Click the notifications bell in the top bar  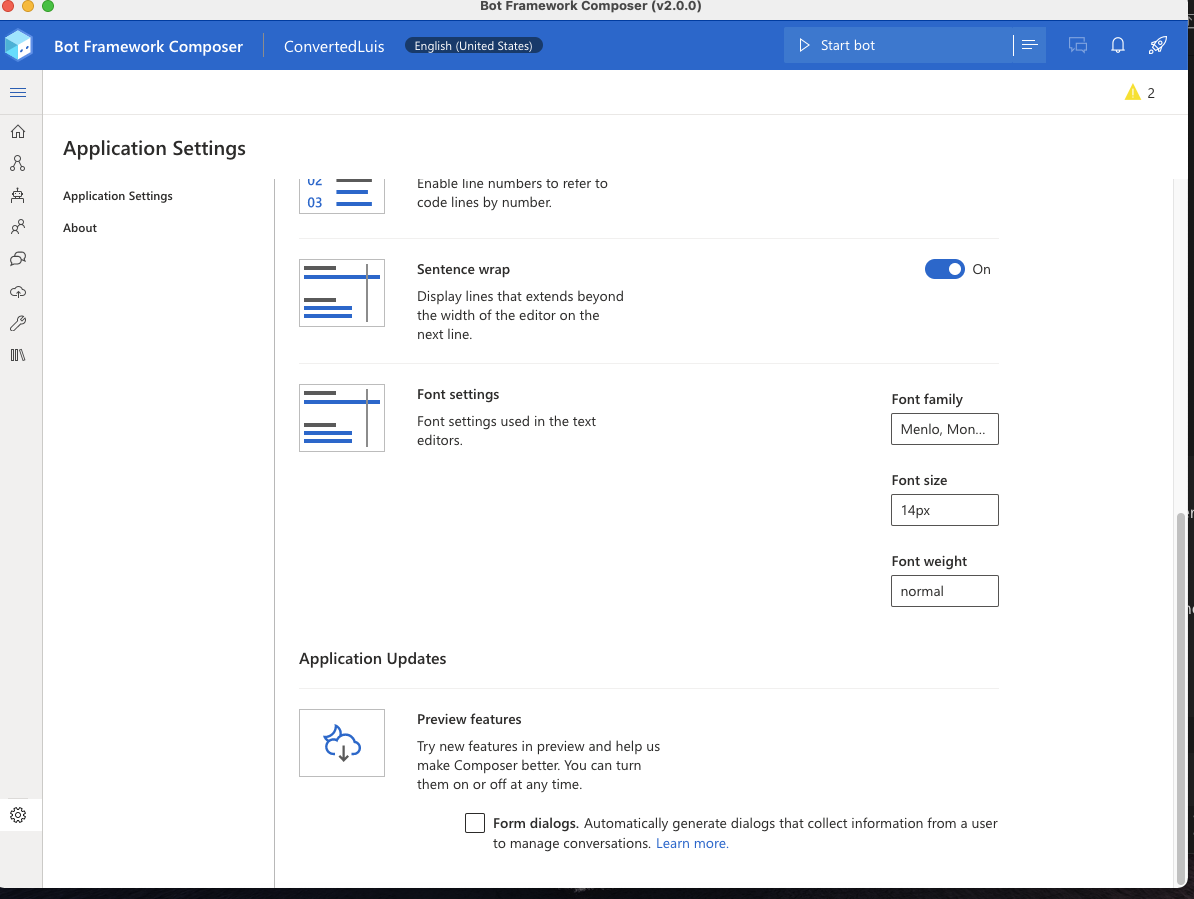1117,45
